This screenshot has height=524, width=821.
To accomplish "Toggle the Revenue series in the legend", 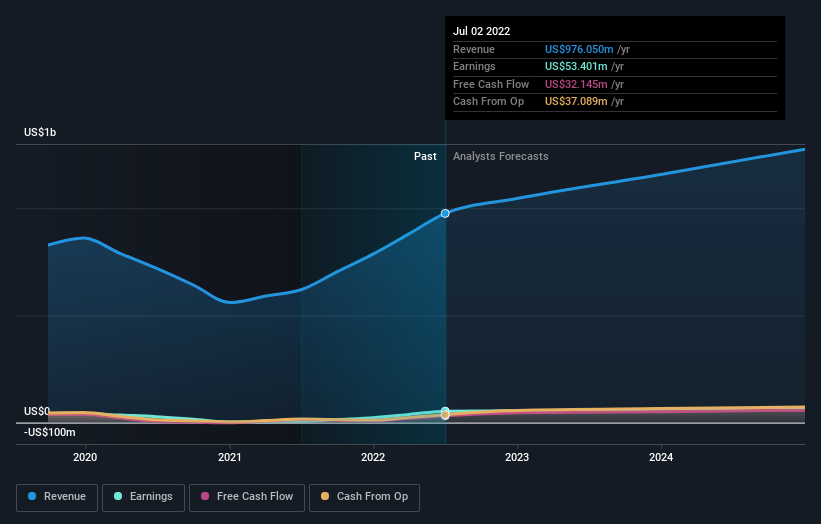I will 57,497.
